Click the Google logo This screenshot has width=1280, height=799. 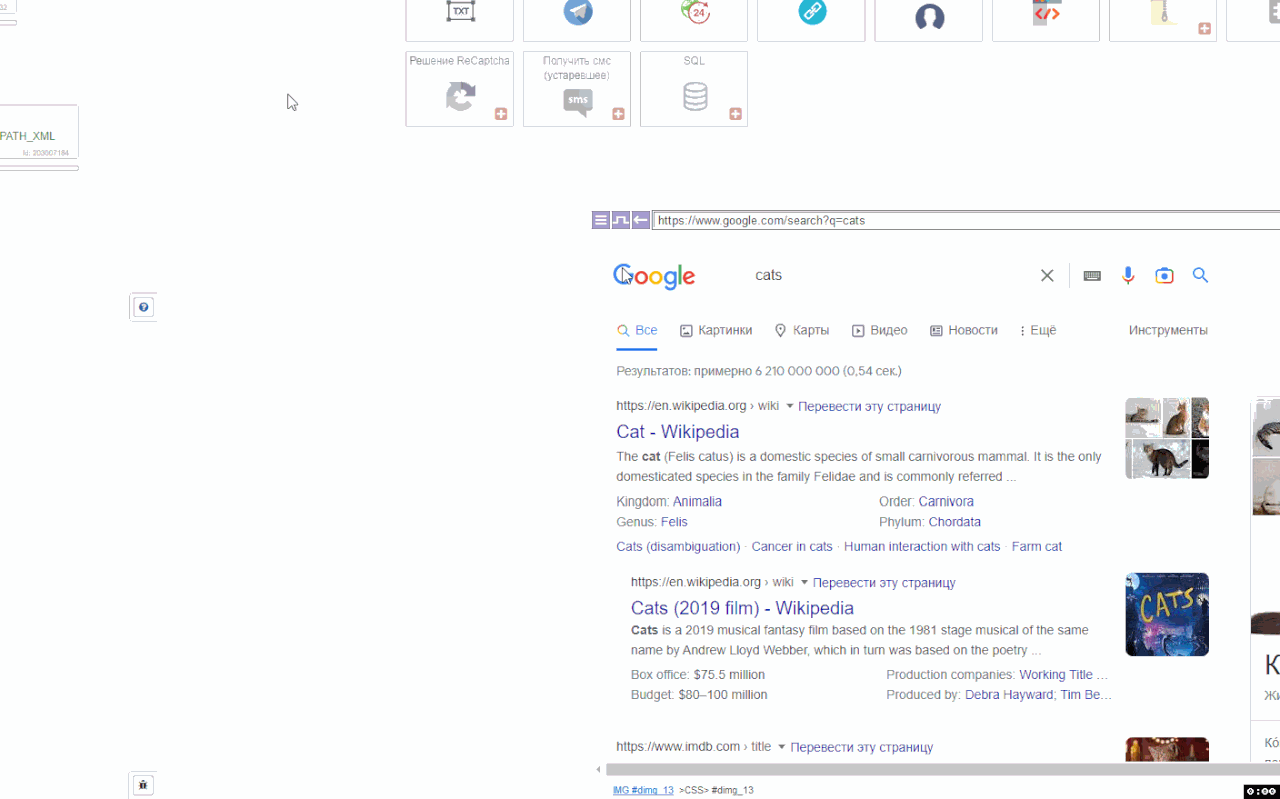coord(654,276)
